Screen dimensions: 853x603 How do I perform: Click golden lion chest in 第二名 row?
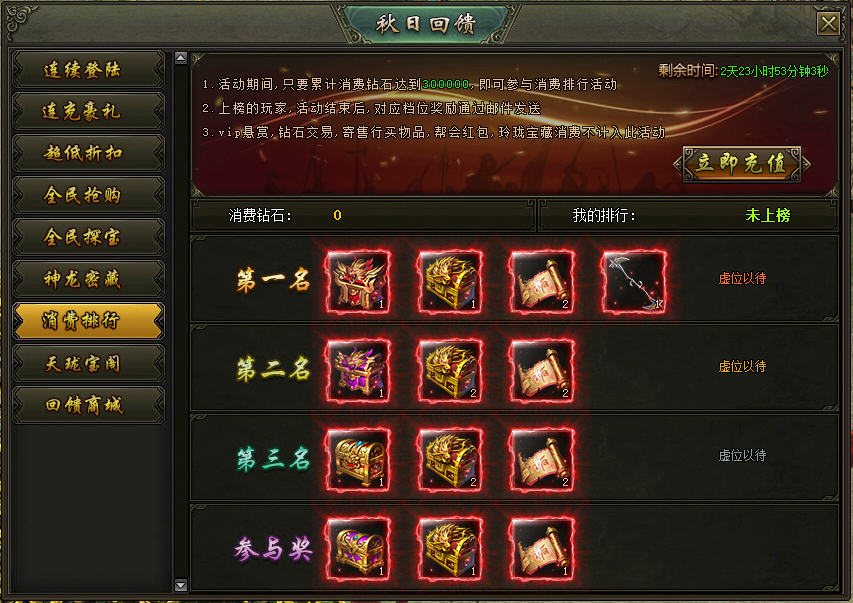[450, 371]
